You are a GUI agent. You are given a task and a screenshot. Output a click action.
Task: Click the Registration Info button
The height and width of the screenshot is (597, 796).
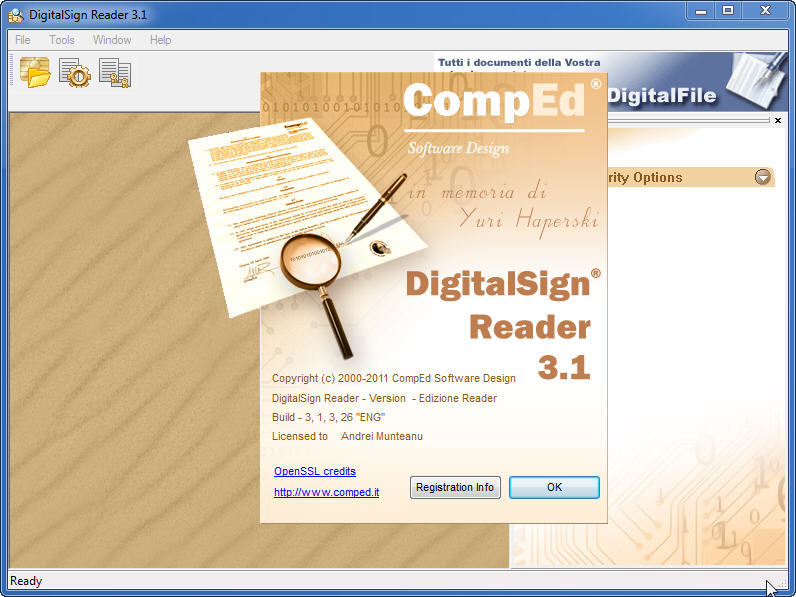click(455, 487)
